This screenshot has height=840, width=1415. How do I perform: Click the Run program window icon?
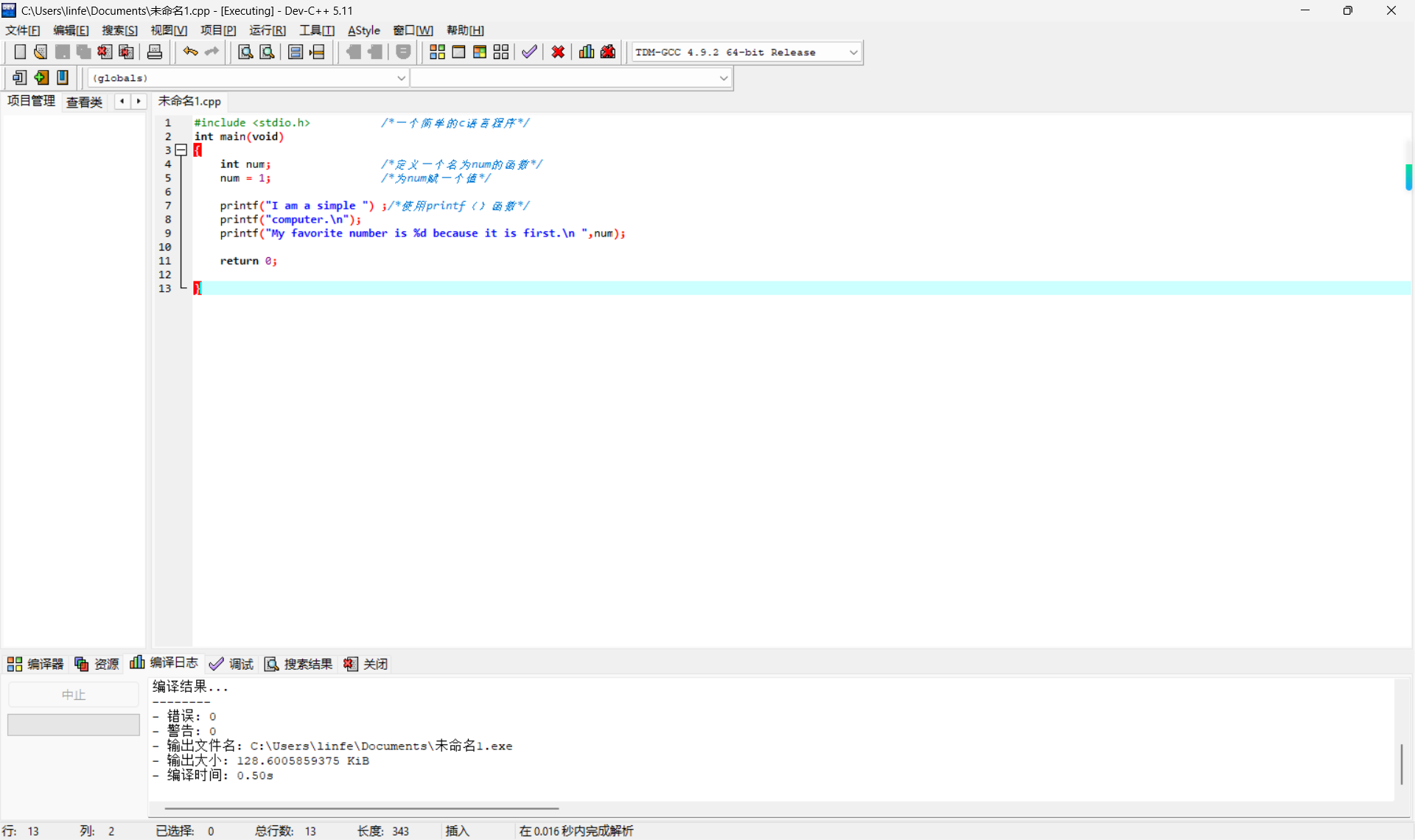(x=458, y=52)
